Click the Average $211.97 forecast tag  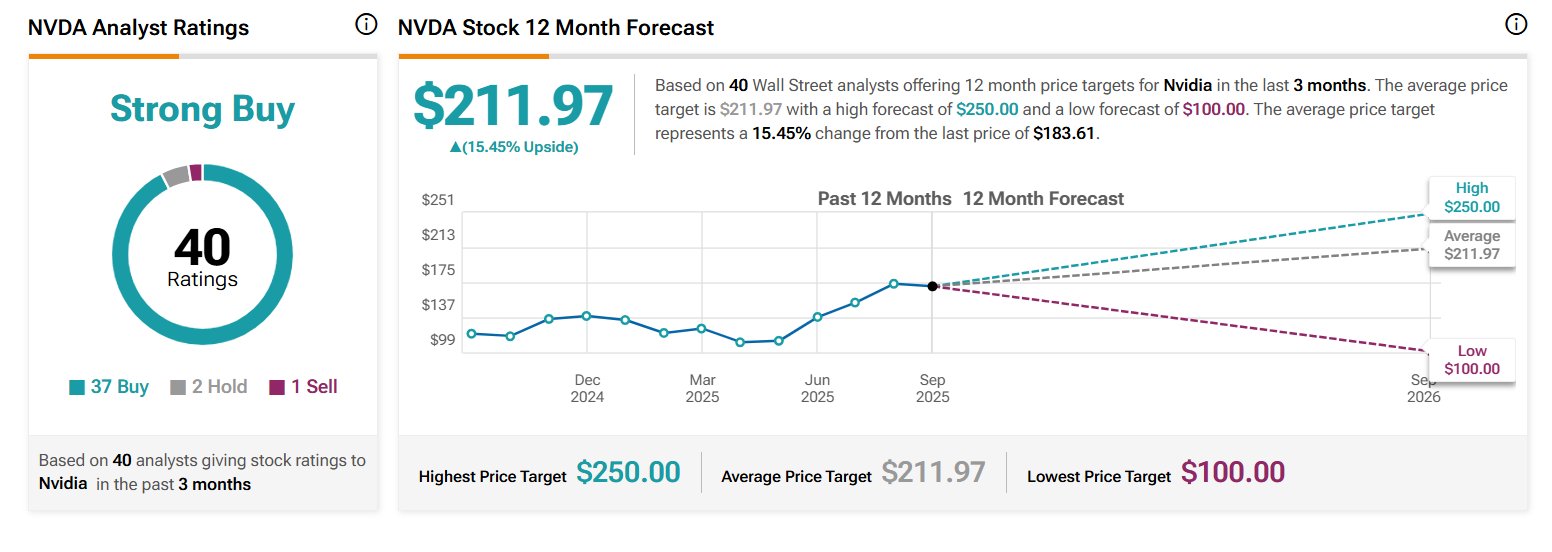(1471, 245)
